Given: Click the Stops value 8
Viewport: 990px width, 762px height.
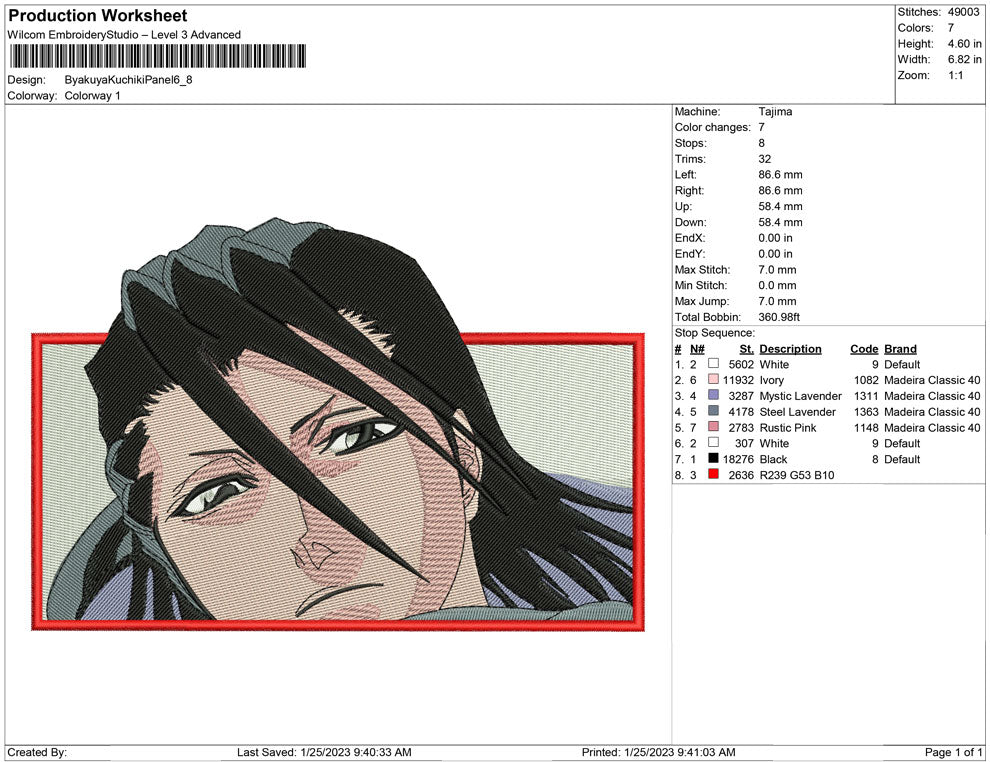Looking at the screenshot, I should pyautogui.click(x=761, y=143).
